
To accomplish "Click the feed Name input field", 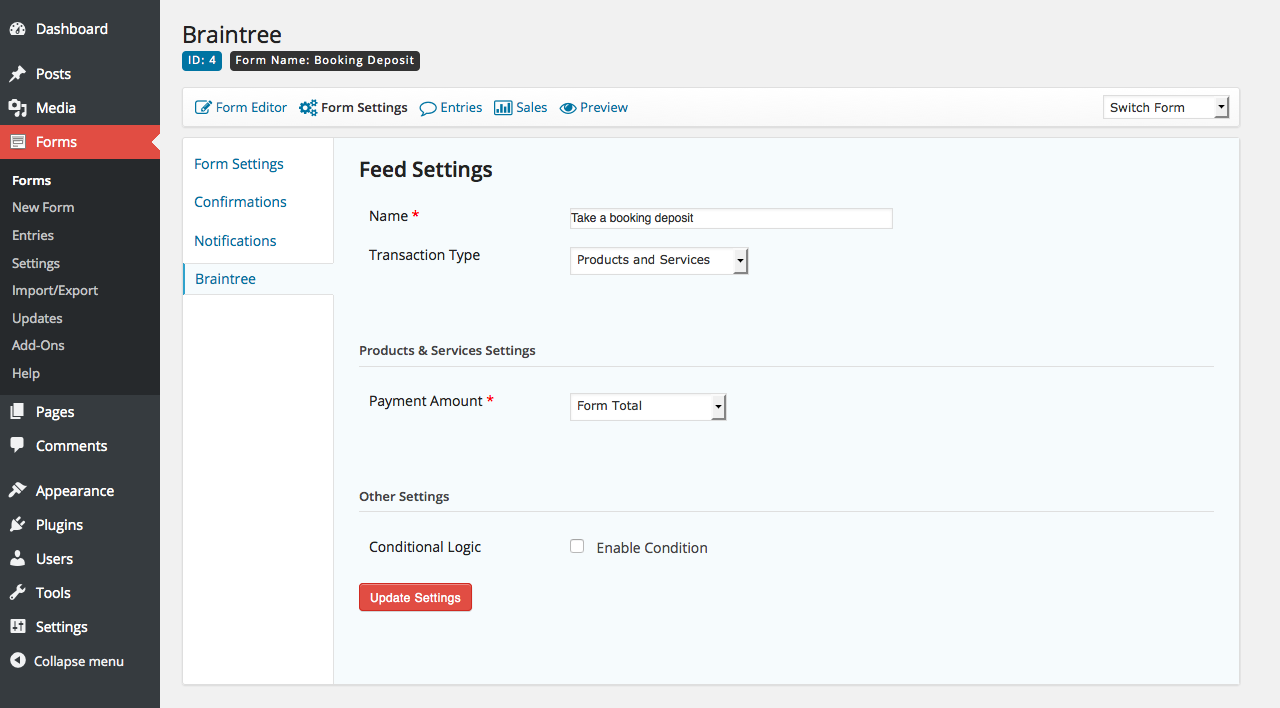I will pos(731,218).
